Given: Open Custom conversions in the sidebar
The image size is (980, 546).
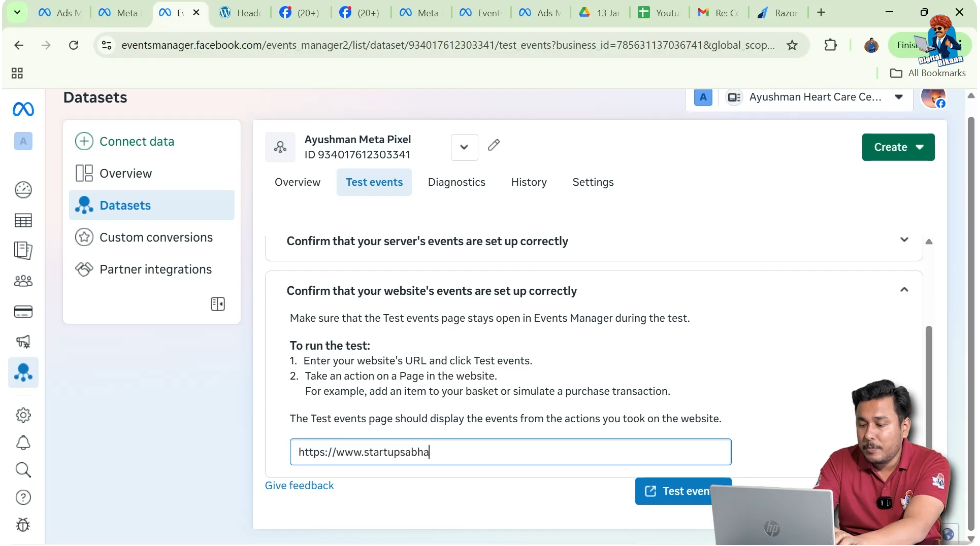Looking at the screenshot, I should coord(152,237).
